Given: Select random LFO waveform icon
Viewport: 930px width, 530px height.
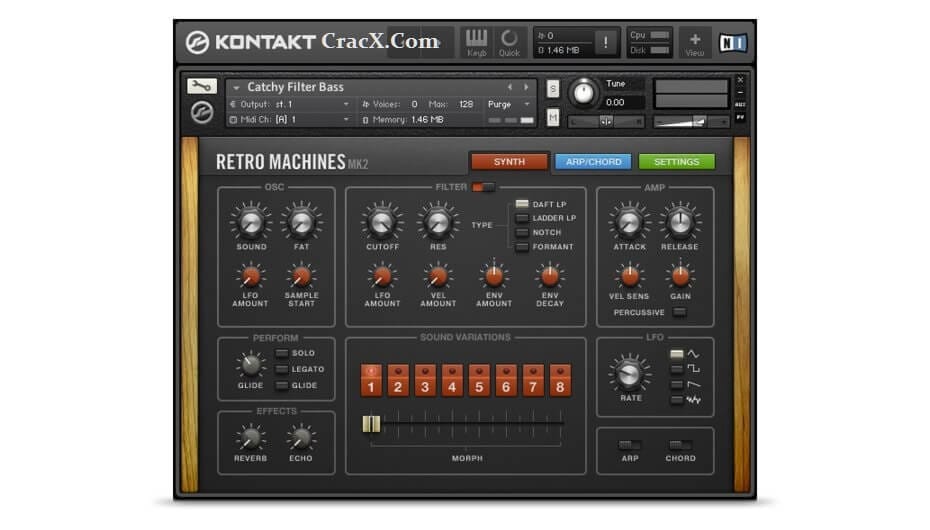Looking at the screenshot, I should (x=693, y=400).
